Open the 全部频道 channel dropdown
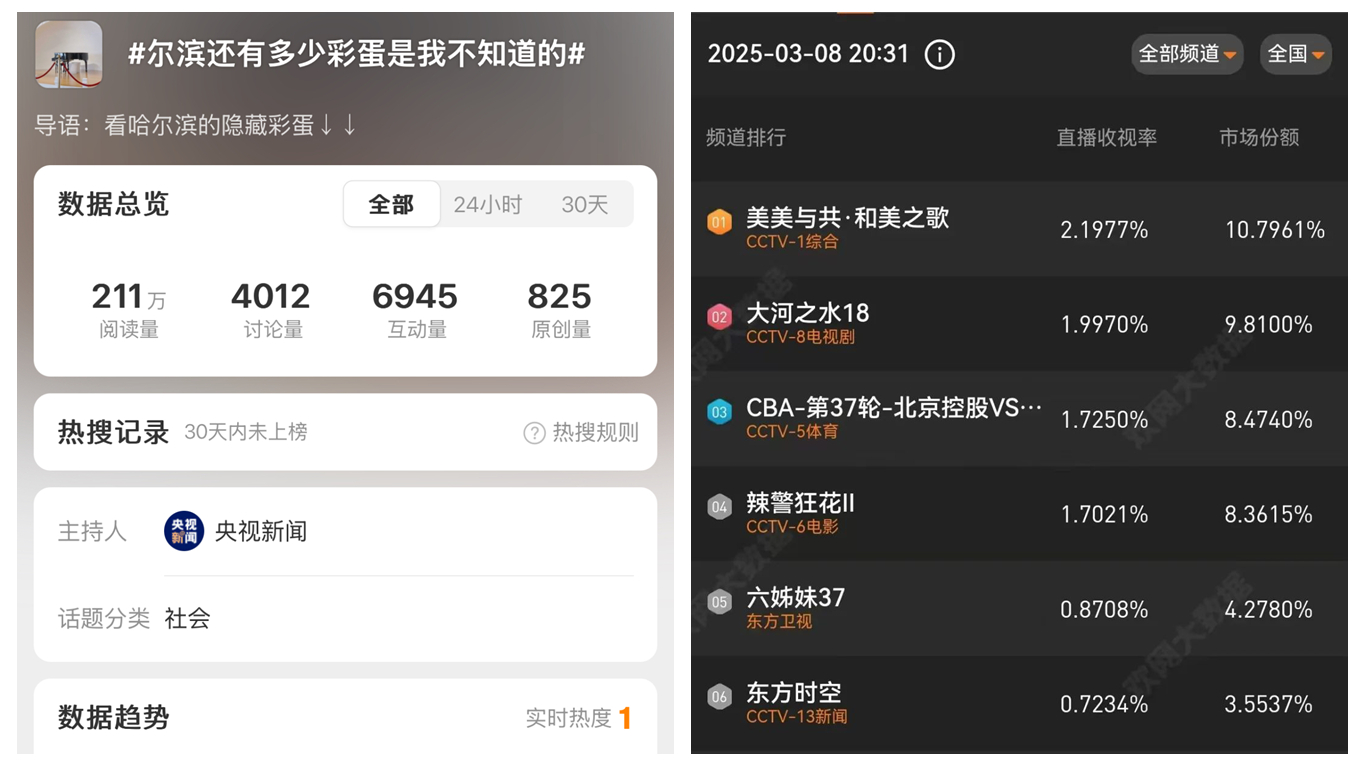The image size is (1366, 768). 1187,54
